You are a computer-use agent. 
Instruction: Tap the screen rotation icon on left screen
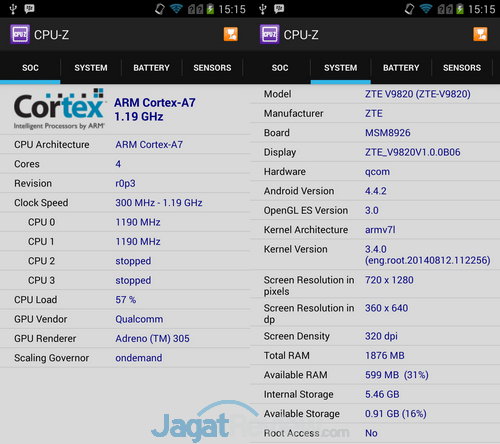[160, 9]
